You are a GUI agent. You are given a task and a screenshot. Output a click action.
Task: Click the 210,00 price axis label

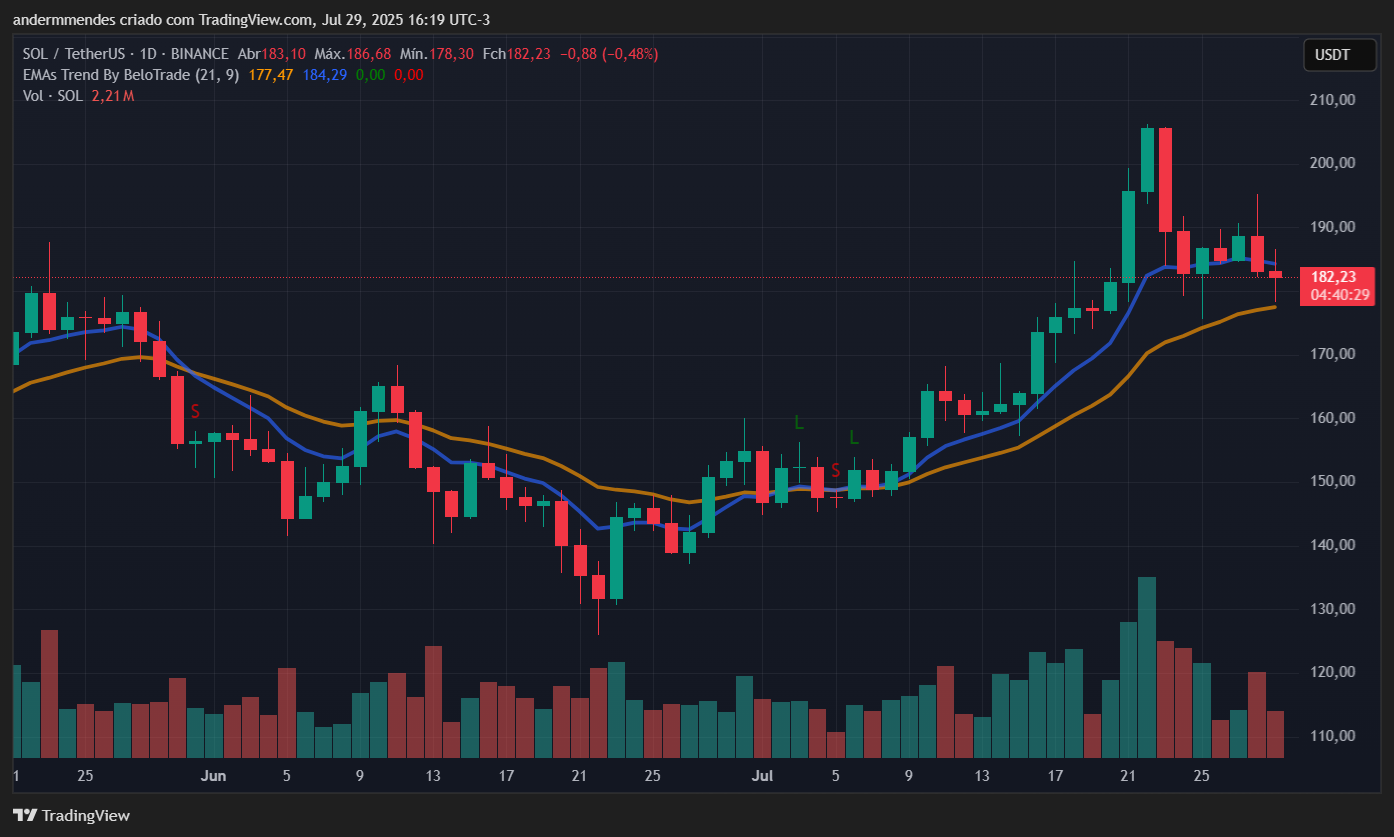point(1332,100)
